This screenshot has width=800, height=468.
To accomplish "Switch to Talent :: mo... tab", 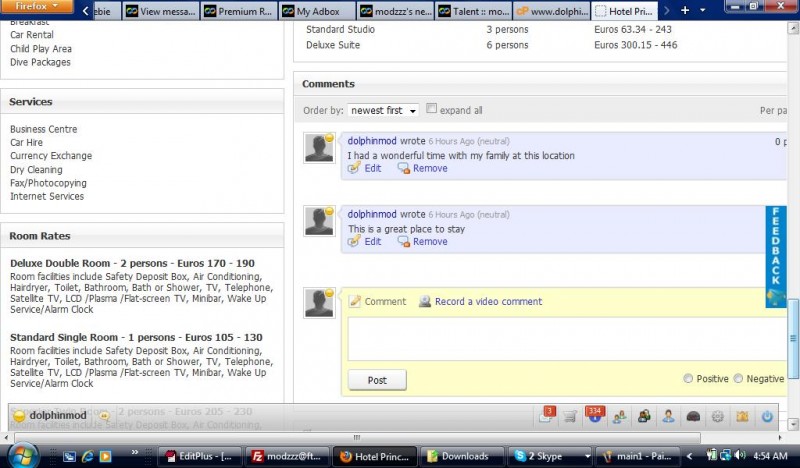I will [473, 11].
